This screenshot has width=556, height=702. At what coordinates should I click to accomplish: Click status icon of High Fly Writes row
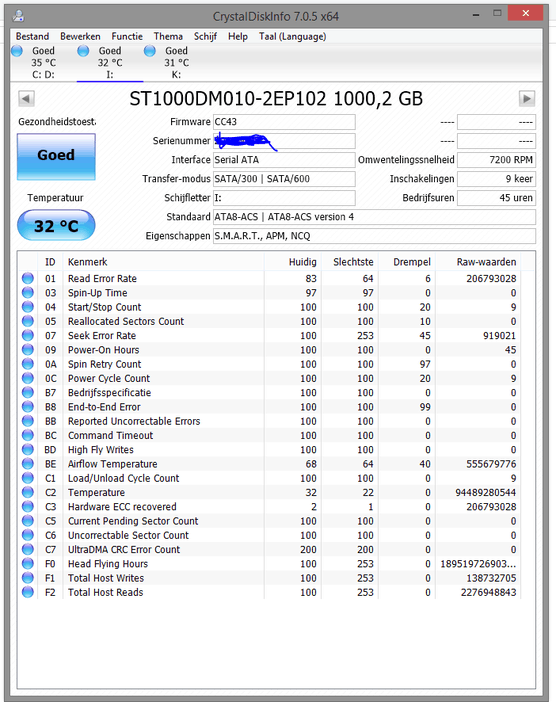click(x=28, y=449)
